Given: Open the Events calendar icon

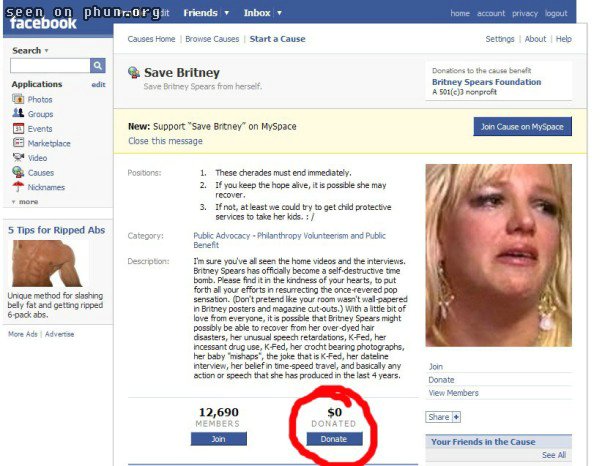Looking at the screenshot, I should (18, 128).
